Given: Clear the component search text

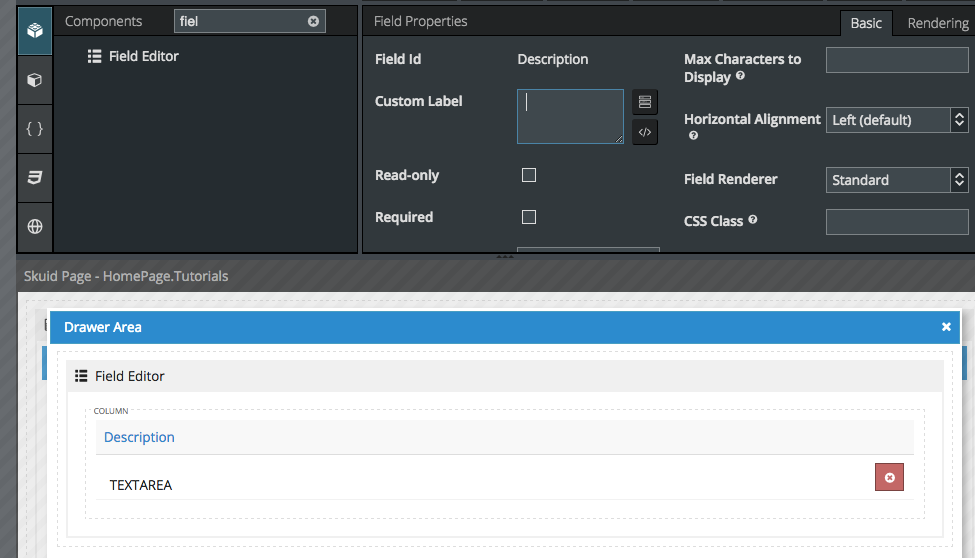Looking at the screenshot, I should pyautogui.click(x=313, y=21).
